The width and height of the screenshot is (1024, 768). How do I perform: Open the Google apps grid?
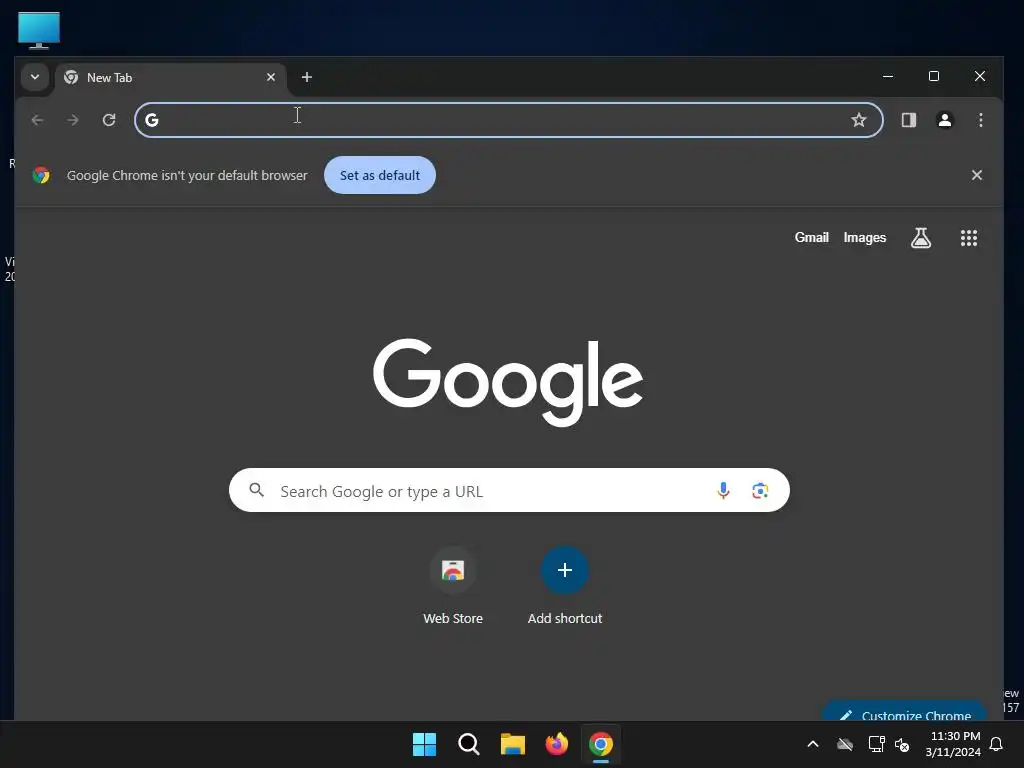[968, 238]
